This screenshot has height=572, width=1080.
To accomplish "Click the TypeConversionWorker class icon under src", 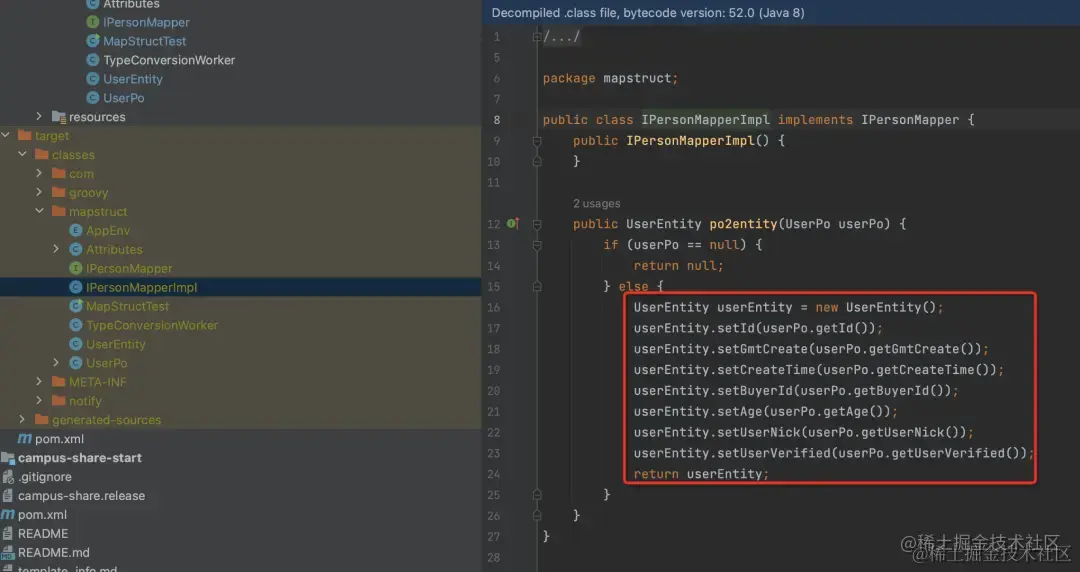I will point(92,60).
